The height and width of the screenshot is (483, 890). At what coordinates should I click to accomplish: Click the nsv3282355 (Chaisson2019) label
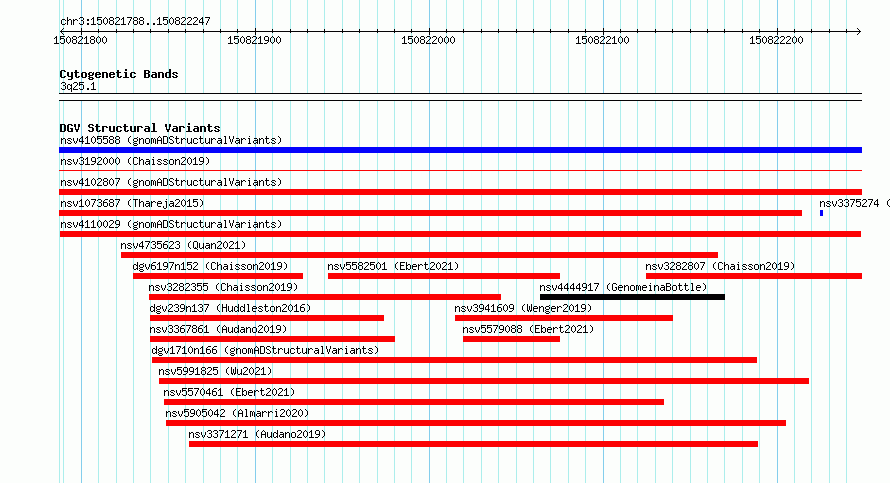click(223, 287)
